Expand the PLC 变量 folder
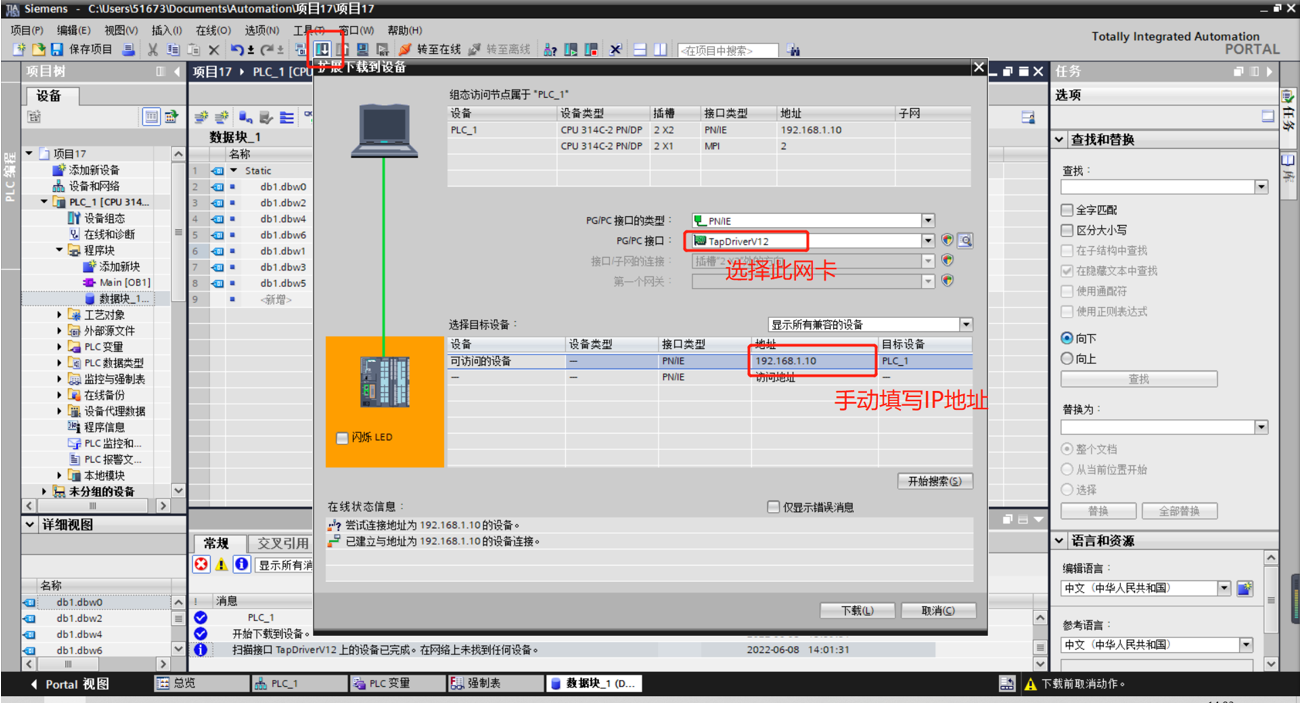The width and height of the screenshot is (1301, 703). coord(60,346)
